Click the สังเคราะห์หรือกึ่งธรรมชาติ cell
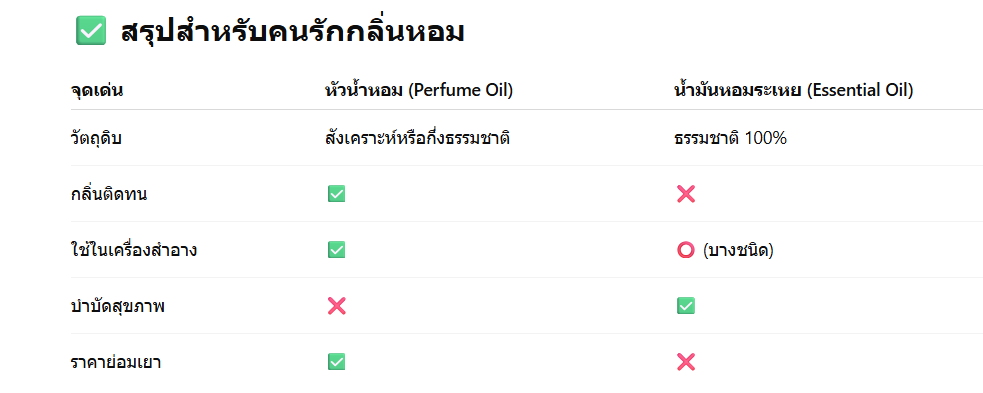Viewport: 983px width, 393px height. point(418,137)
